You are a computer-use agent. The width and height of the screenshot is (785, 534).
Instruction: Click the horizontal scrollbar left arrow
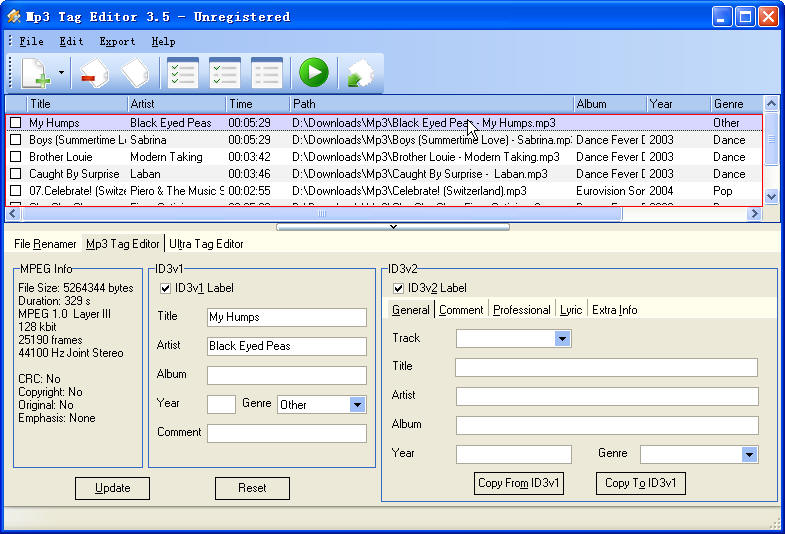(x=13, y=214)
